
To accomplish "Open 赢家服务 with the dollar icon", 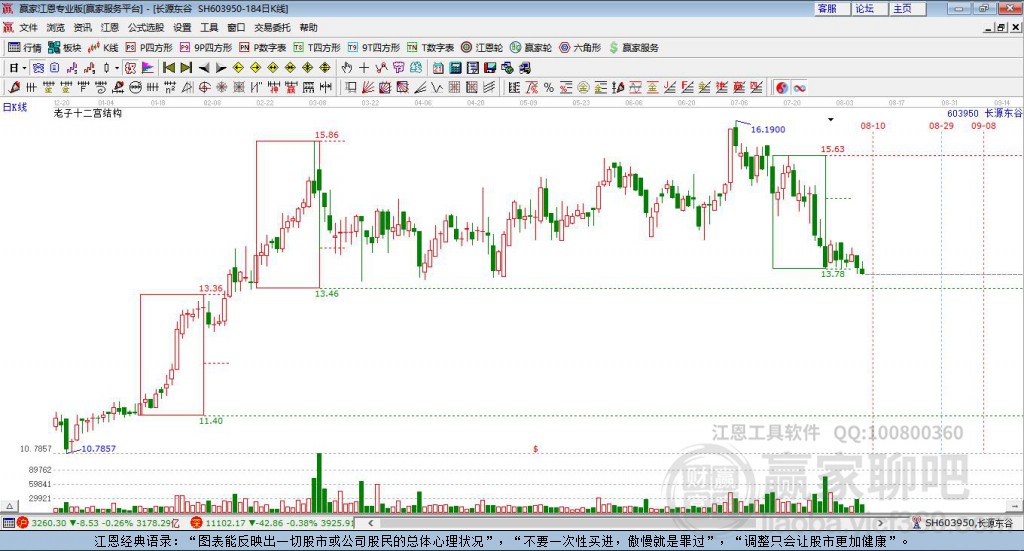I will click(x=634, y=48).
